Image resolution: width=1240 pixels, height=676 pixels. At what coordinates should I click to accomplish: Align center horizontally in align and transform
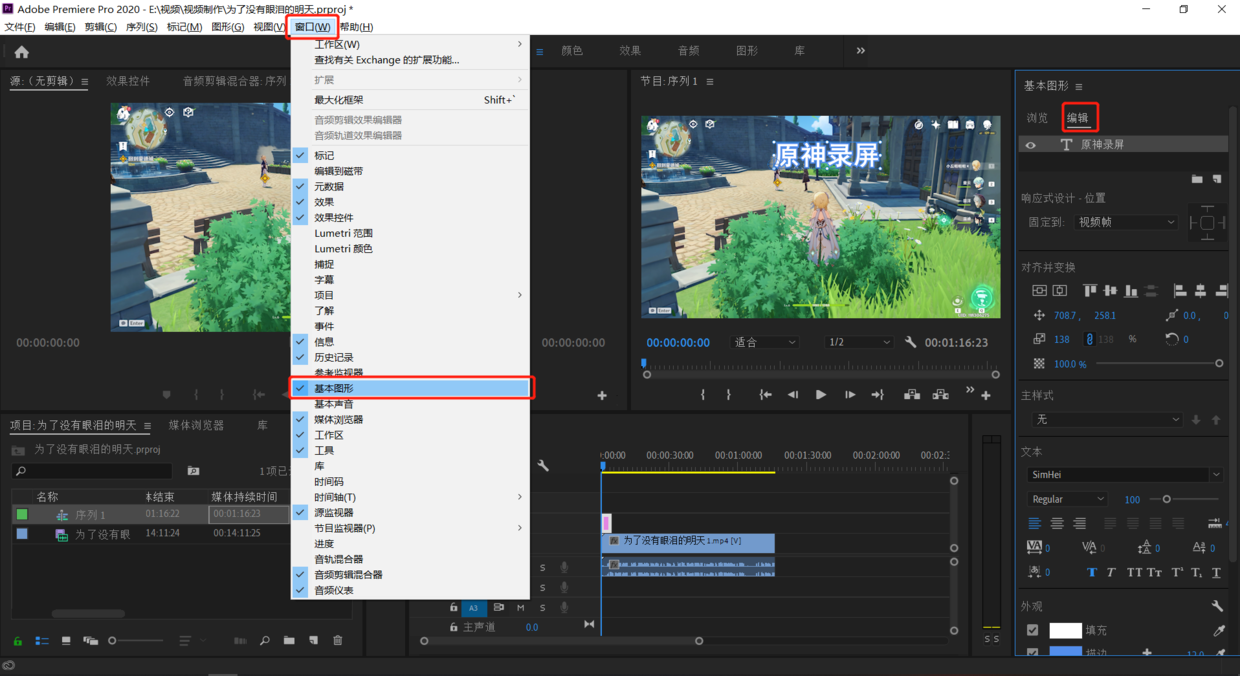coord(1060,291)
